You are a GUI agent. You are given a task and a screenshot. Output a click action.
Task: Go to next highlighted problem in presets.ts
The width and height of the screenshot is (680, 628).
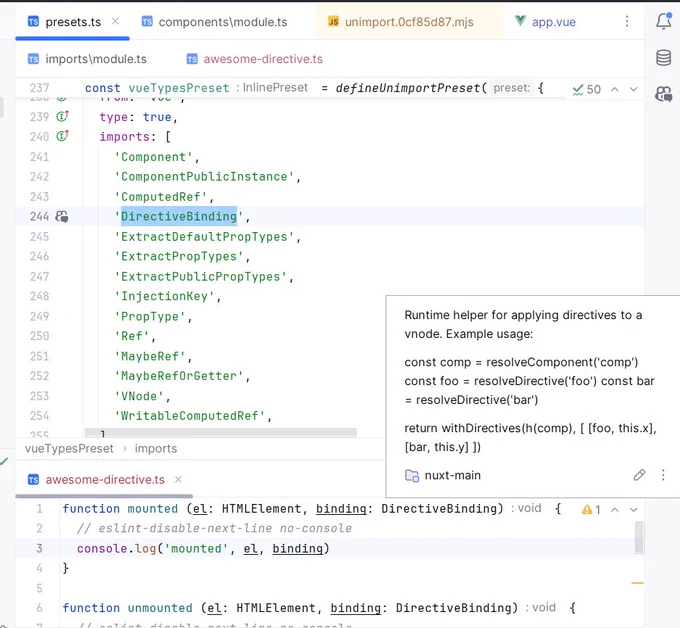pyautogui.click(x=634, y=89)
